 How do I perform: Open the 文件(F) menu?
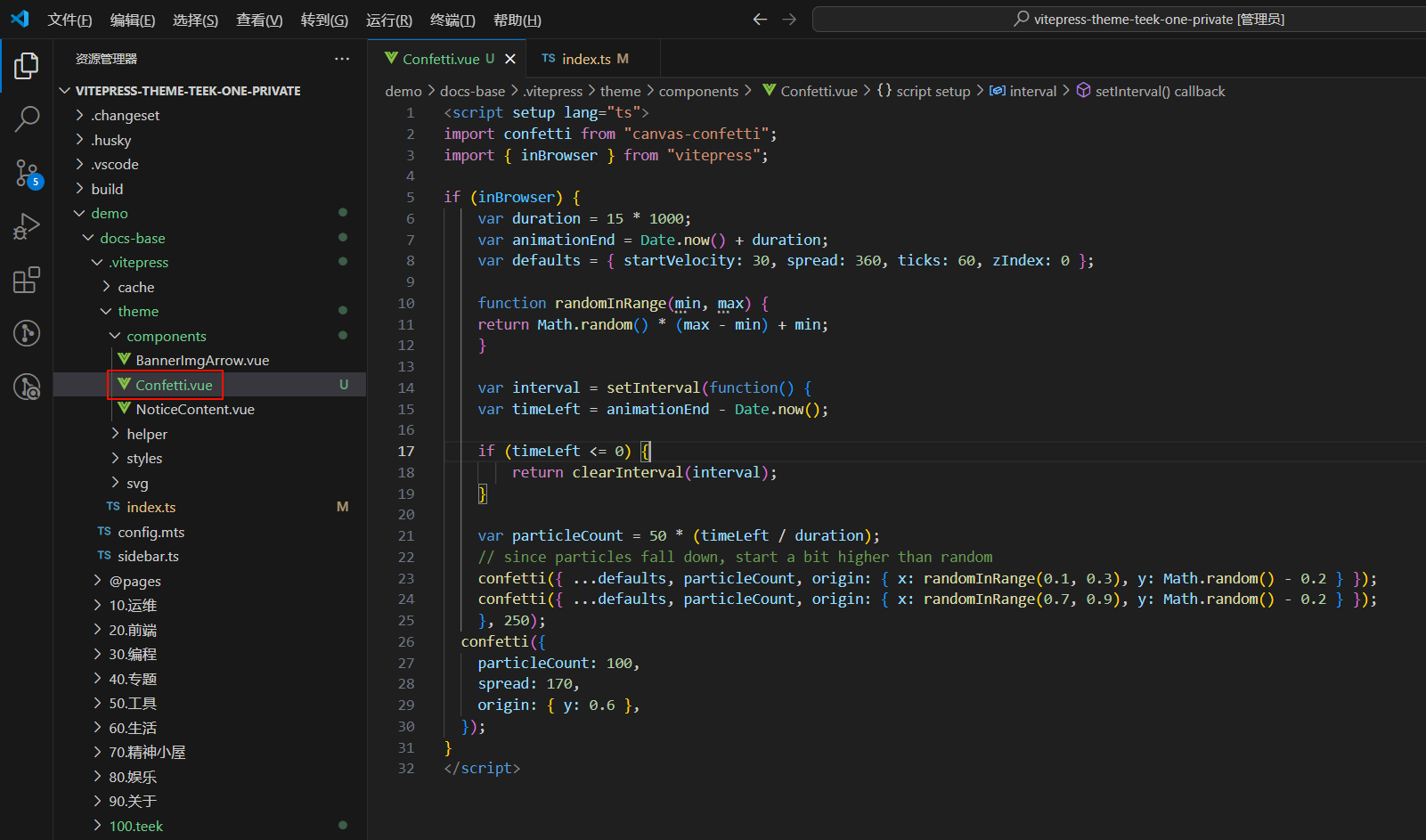[x=69, y=20]
